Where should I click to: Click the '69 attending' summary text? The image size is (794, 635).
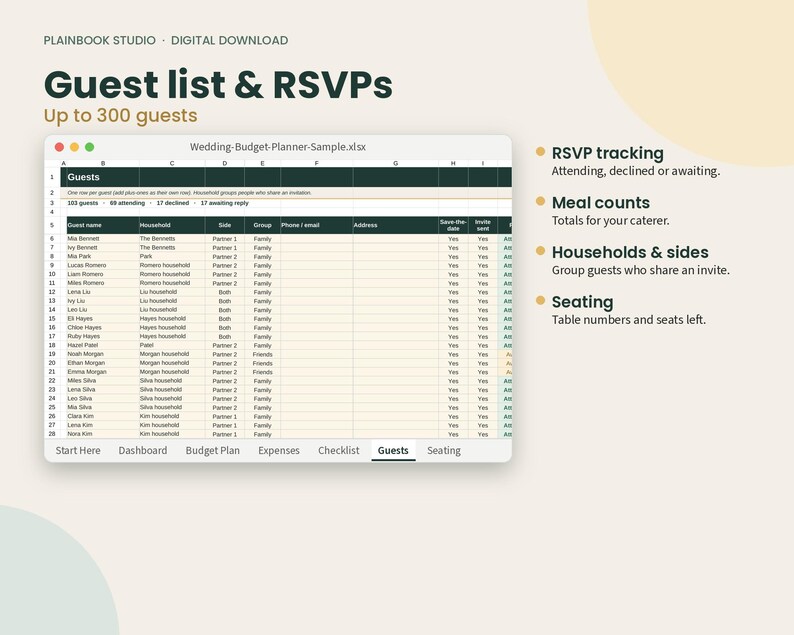point(127,203)
